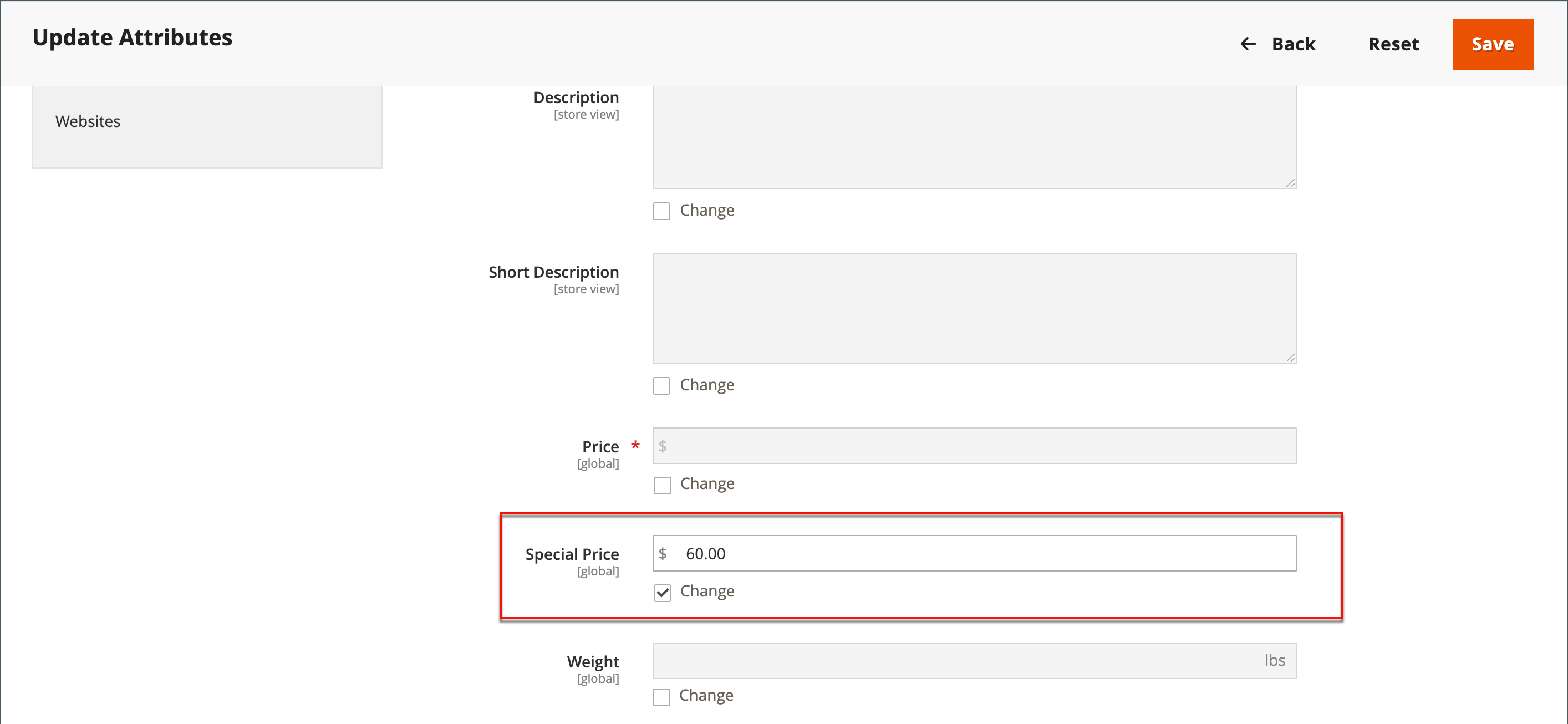Image resolution: width=1568 pixels, height=724 pixels.
Task: Grab the Description textarea resize handle
Action: pos(1290,183)
